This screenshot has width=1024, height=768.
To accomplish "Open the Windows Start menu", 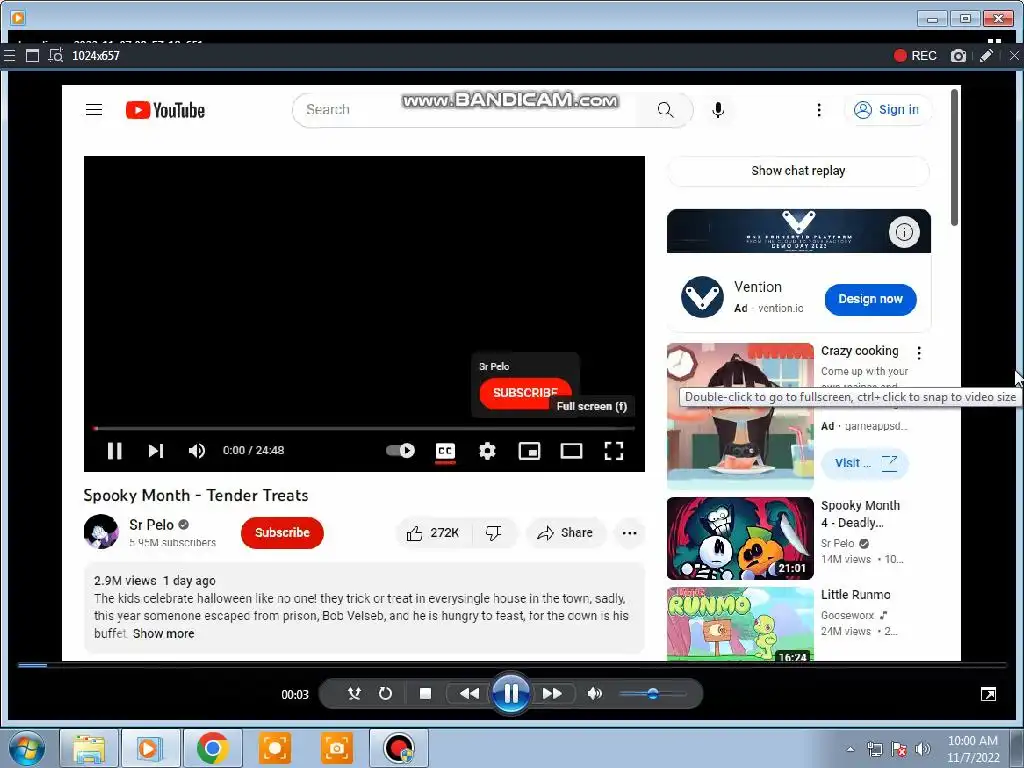I will (x=27, y=748).
